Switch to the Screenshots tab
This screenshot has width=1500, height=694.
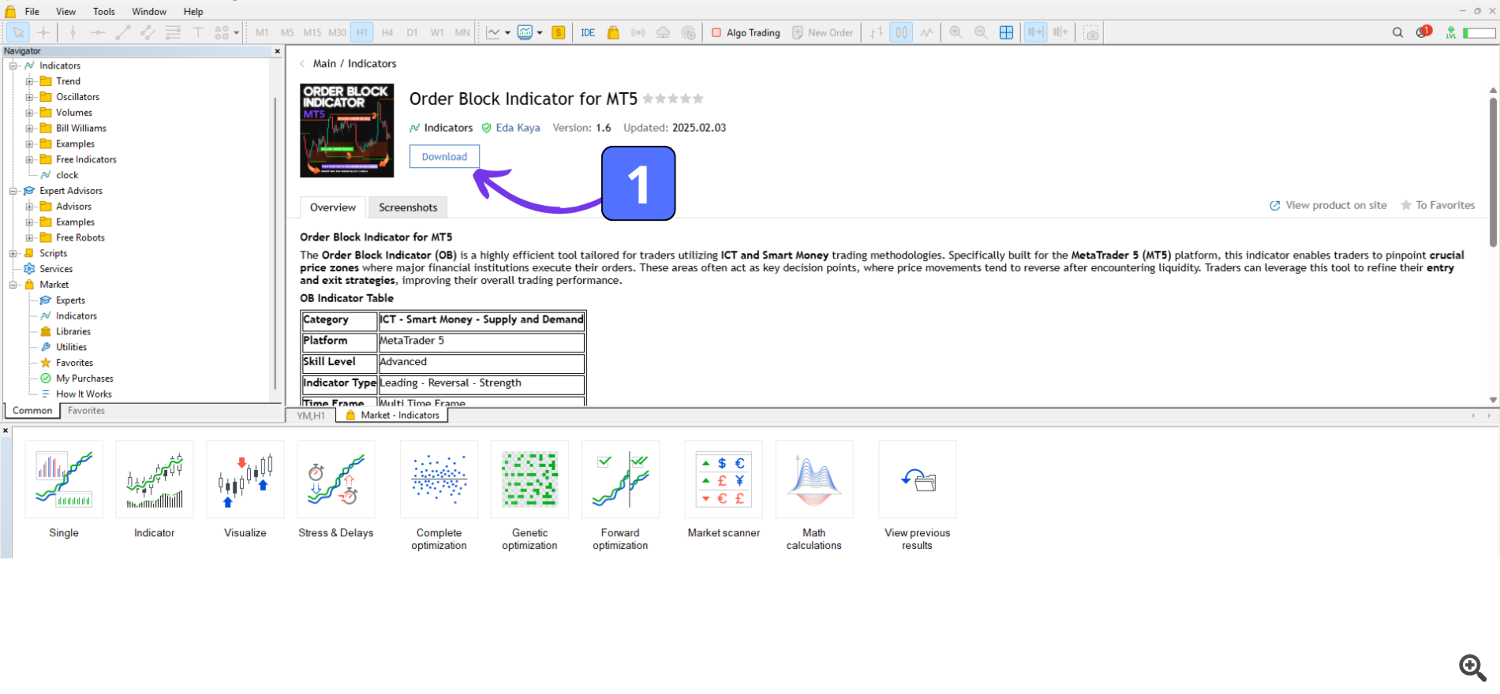pos(408,207)
